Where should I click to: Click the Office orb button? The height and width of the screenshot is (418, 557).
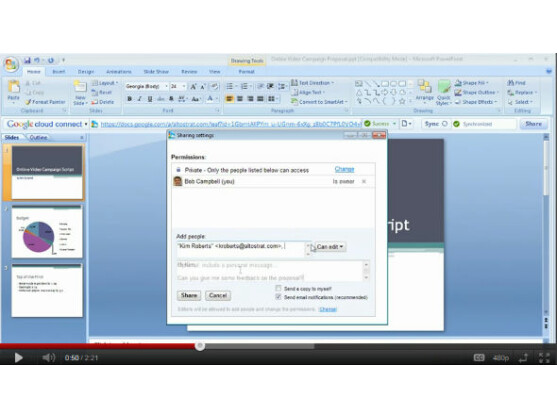tap(11, 65)
